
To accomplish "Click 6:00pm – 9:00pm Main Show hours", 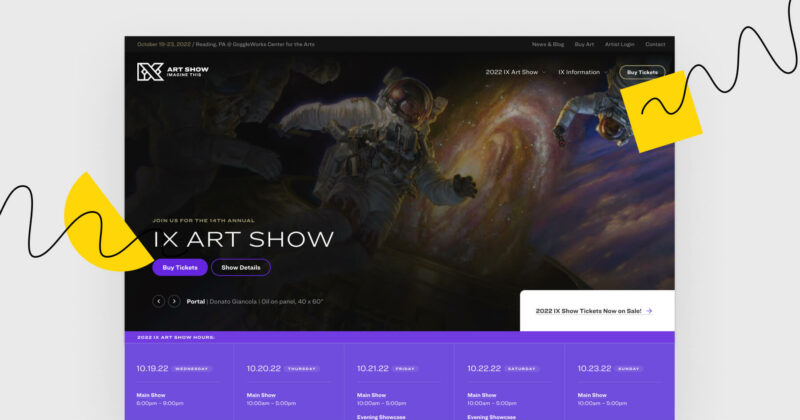I will (160, 403).
